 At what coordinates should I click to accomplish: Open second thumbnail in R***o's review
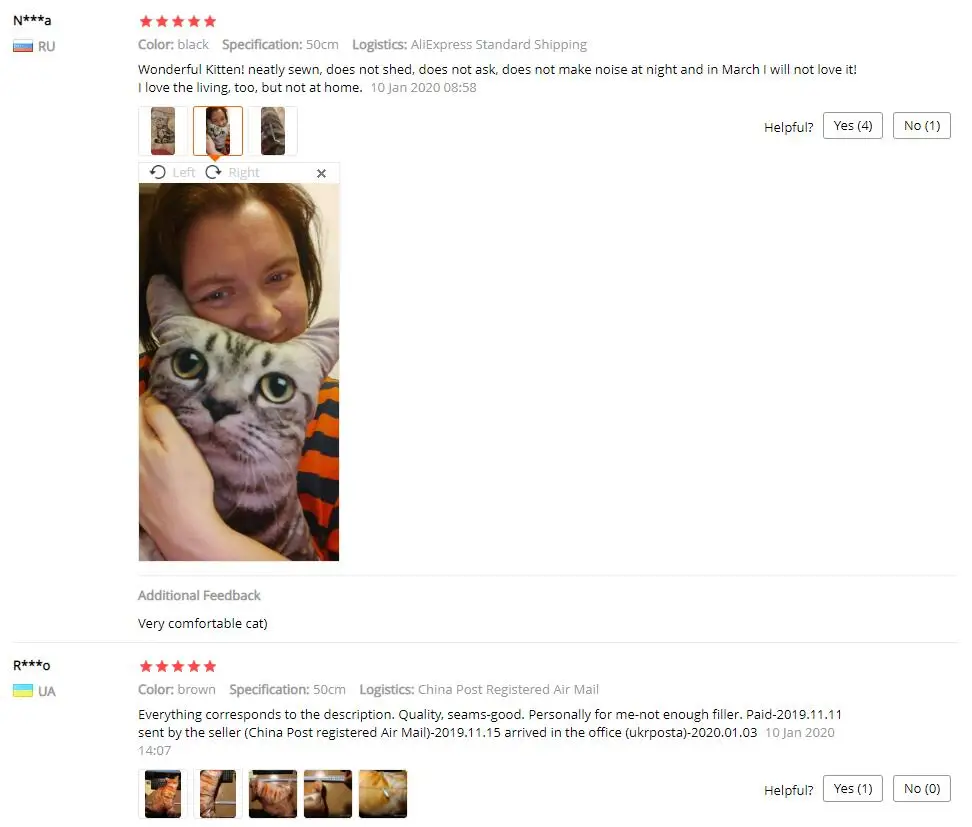(x=218, y=794)
